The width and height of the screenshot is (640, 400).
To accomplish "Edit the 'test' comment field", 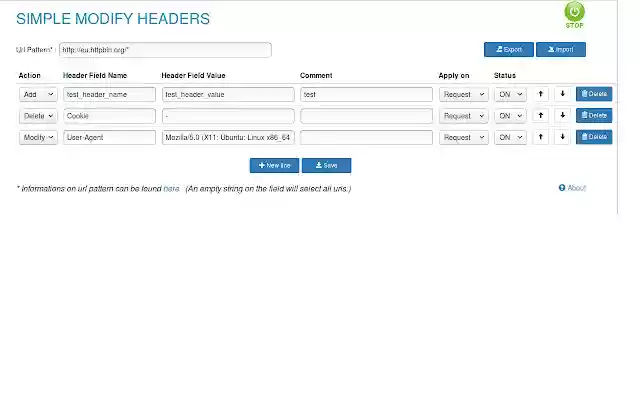I will point(367,94).
